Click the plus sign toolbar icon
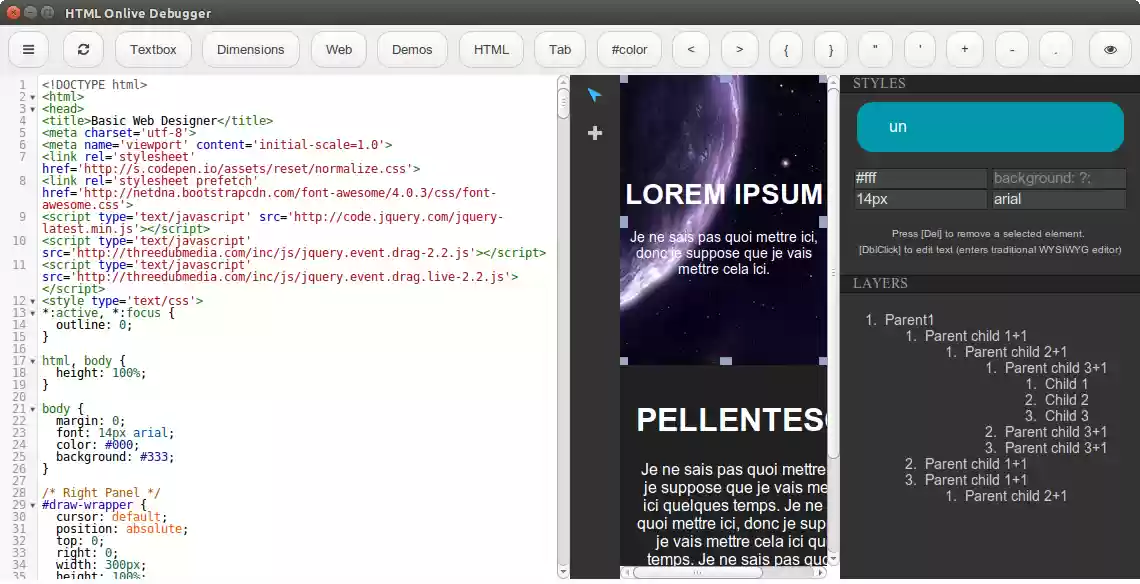The image size is (1140, 584). [964, 49]
